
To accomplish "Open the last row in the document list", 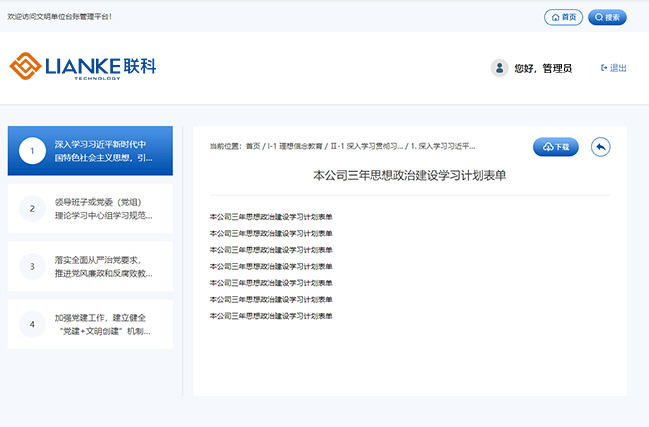I will (271, 315).
